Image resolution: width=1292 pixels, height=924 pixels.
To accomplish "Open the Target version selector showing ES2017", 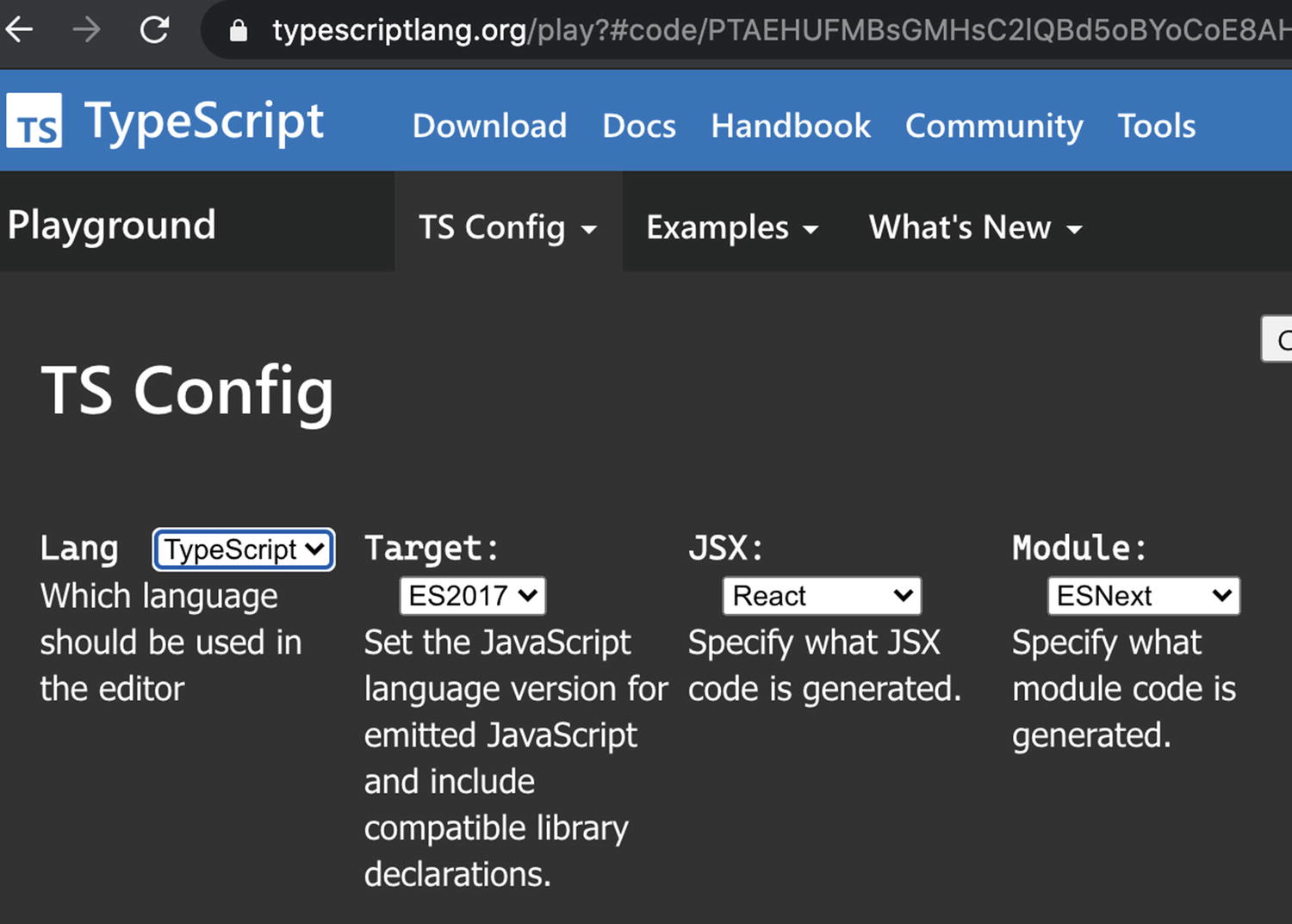I will pyautogui.click(x=472, y=595).
